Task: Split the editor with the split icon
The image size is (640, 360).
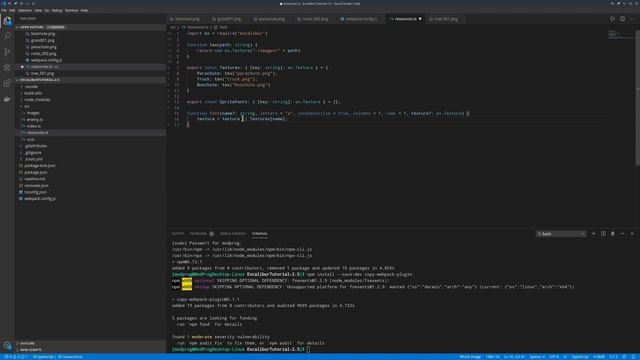Action: pyautogui.click(x=622, y=19)
